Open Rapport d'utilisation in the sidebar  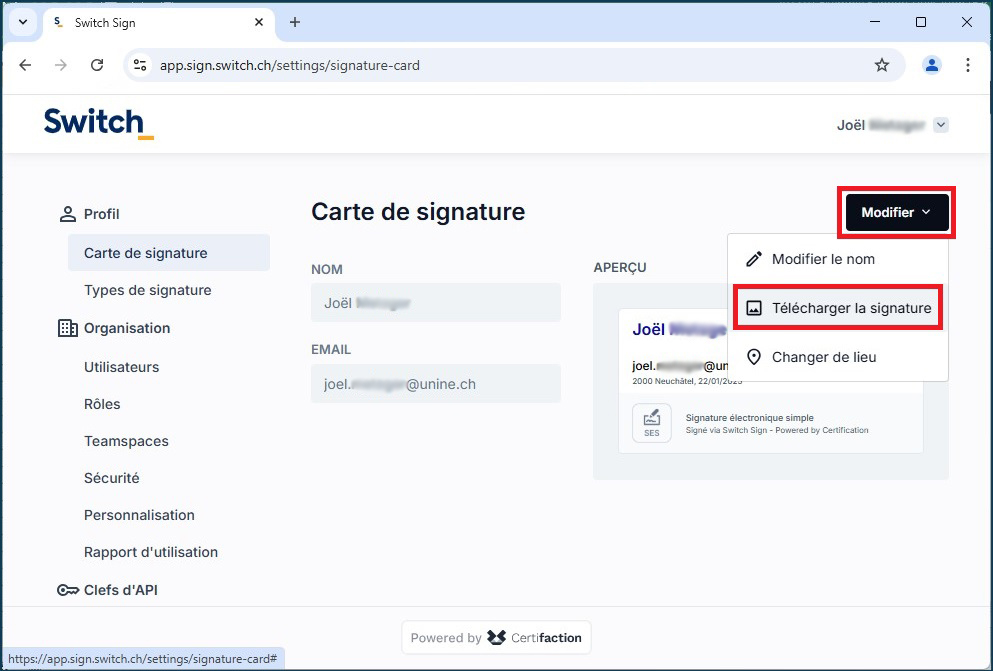[151, 552]
